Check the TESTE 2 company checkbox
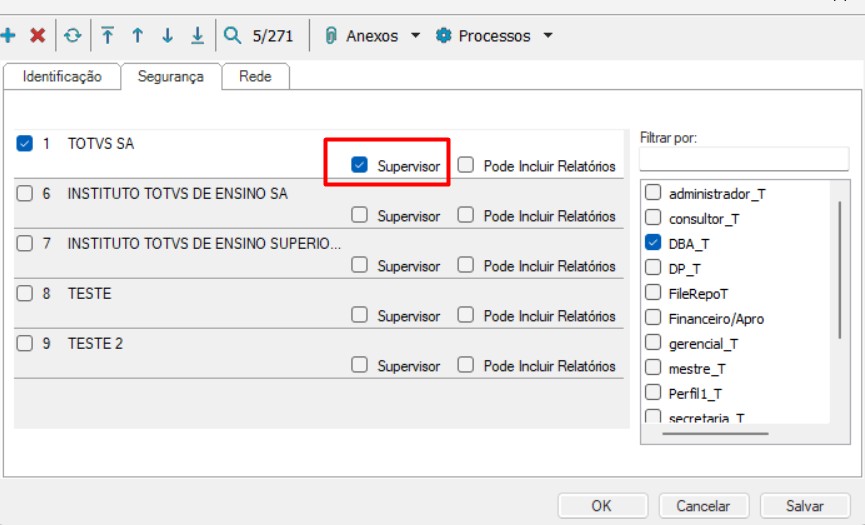This screenshot has height=525, width=865. click(x=24, y=344)
